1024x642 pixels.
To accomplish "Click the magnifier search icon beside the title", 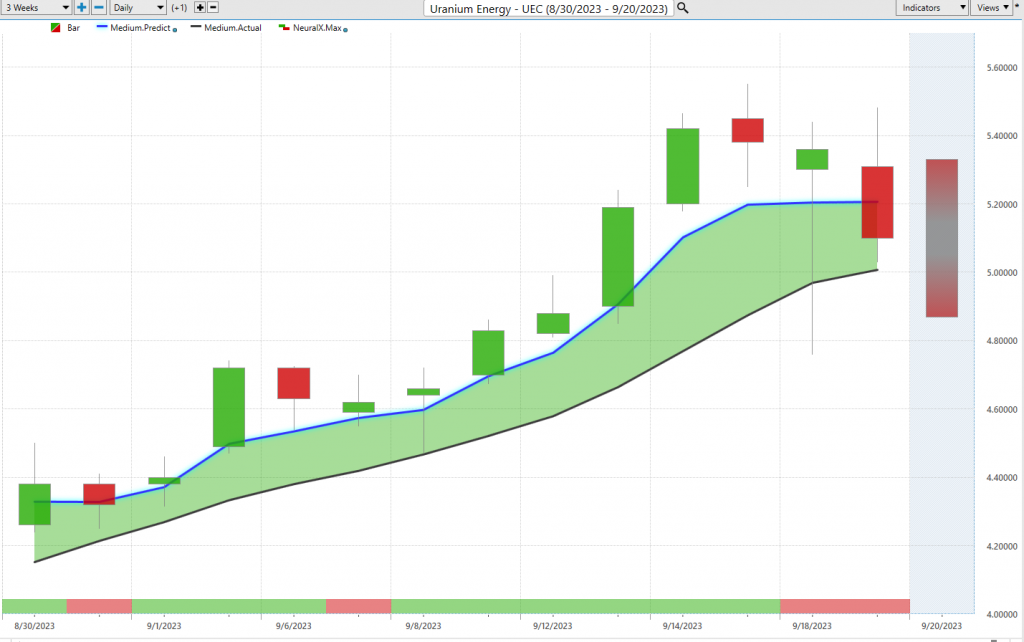I will [x=682, y=8].
